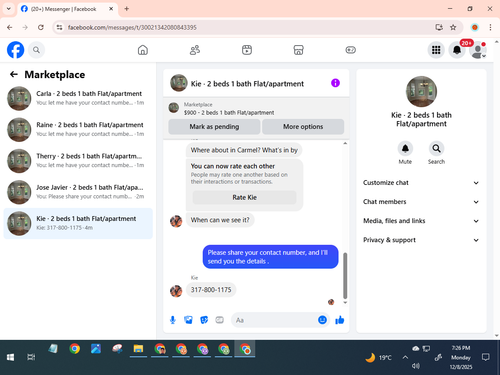Click the message Aa input field
500x375 pixels.
[x=275, y=320]
